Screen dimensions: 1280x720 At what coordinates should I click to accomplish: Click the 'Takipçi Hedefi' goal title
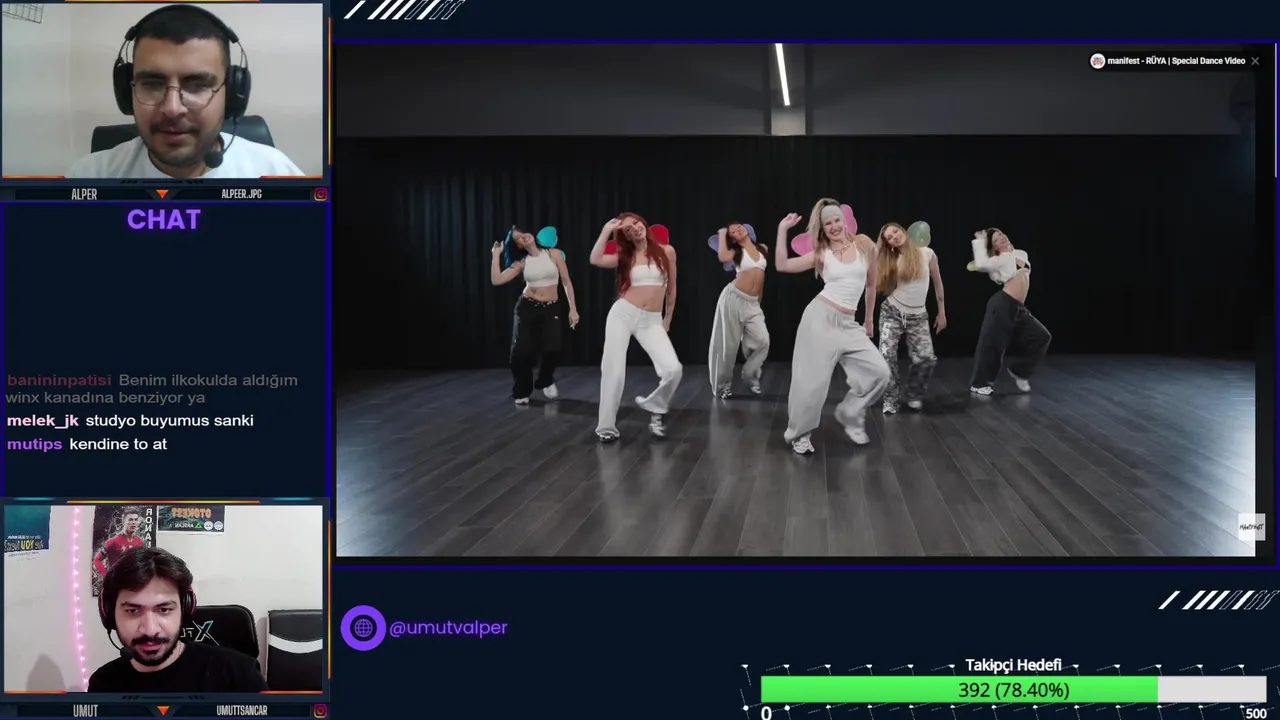pyautogui.click(x=1013, y=666)
